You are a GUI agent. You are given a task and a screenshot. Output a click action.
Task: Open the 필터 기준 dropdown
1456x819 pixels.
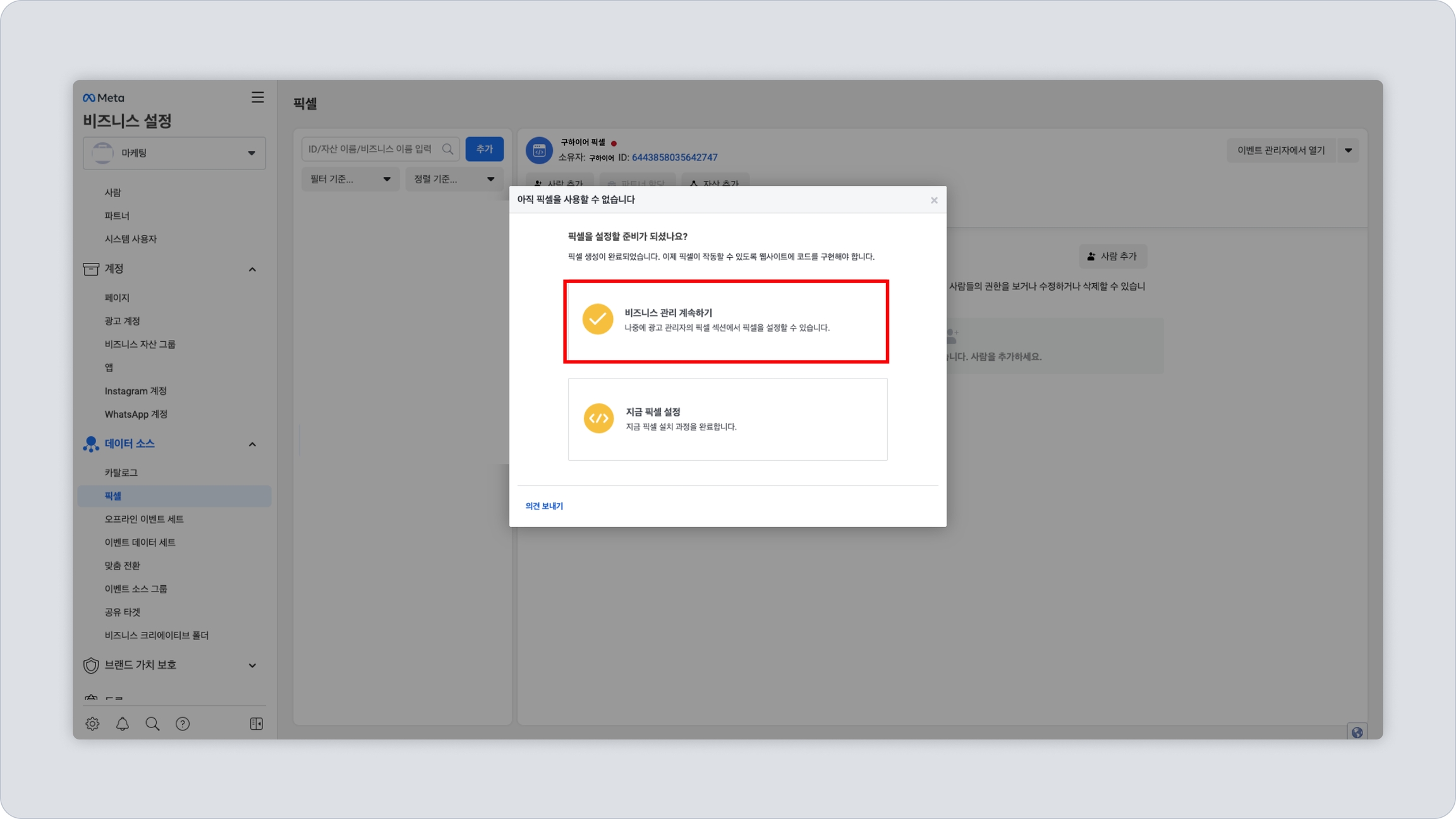(x=349, y=179)
